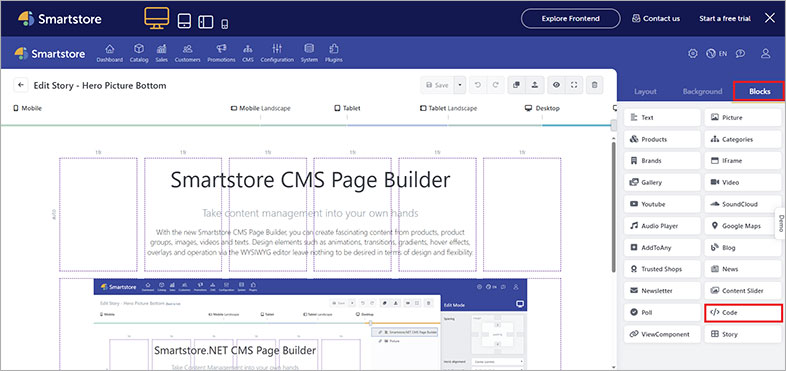Open the System menu
This screenshot has width=786, height=371.
coord(309,53)
